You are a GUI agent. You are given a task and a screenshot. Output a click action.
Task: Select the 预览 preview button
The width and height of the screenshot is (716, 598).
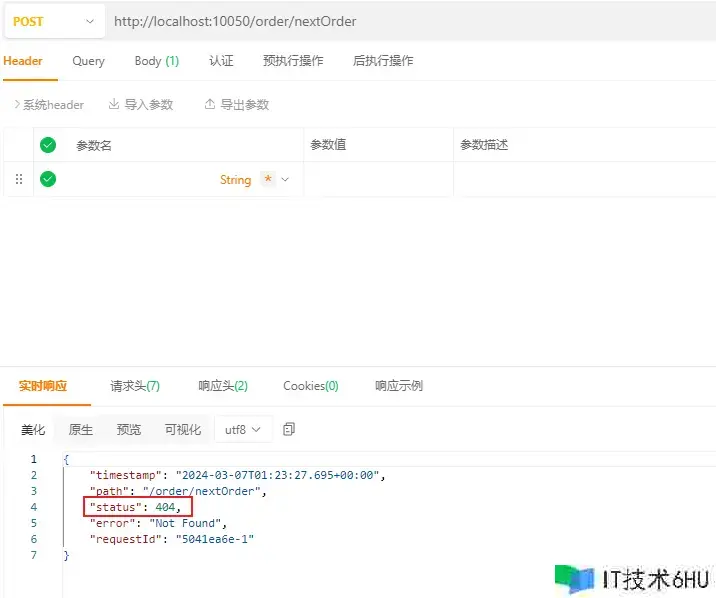(129, 430)
